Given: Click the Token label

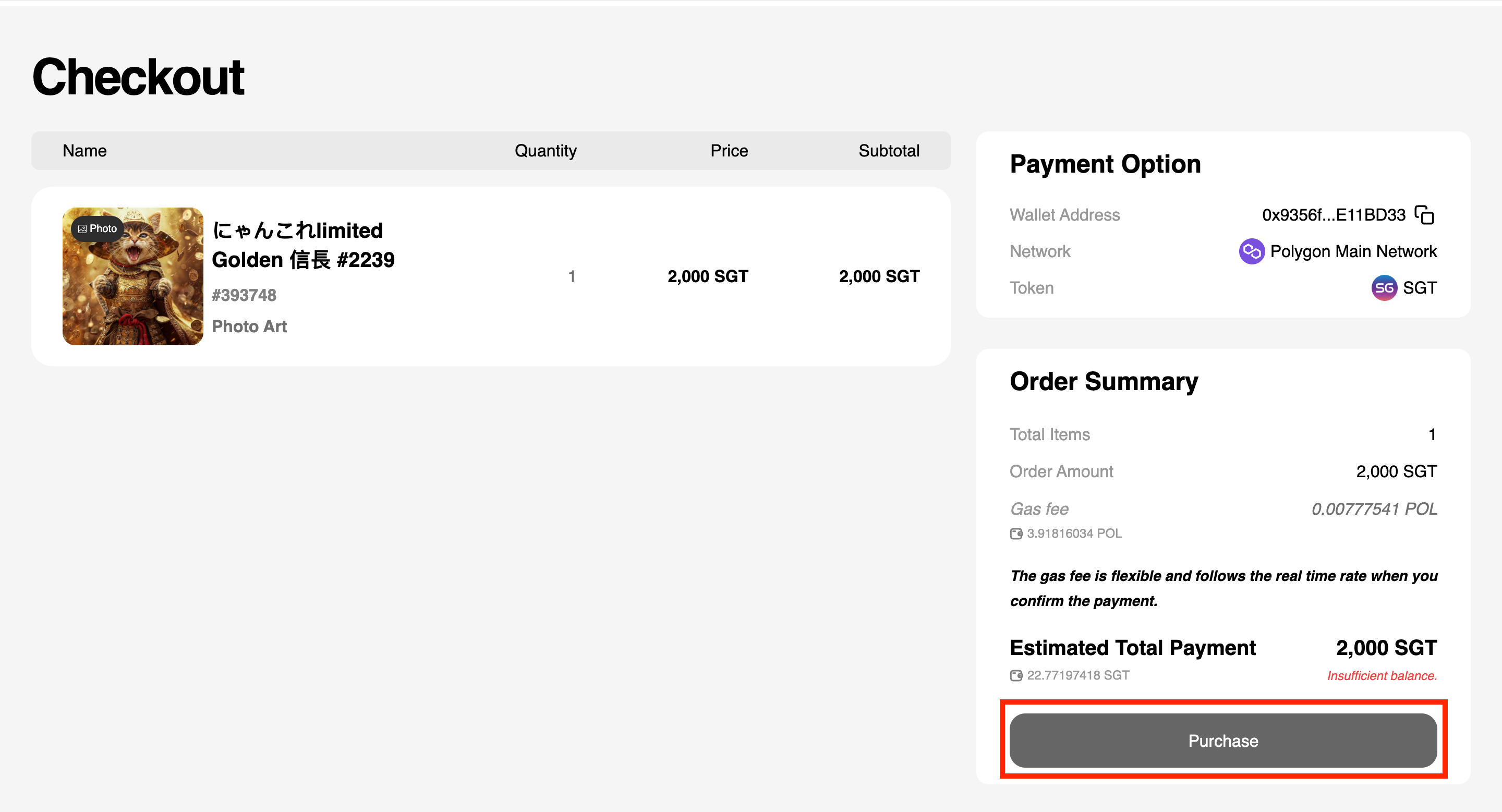Looking at the screenshot, I should [1032, 287].
